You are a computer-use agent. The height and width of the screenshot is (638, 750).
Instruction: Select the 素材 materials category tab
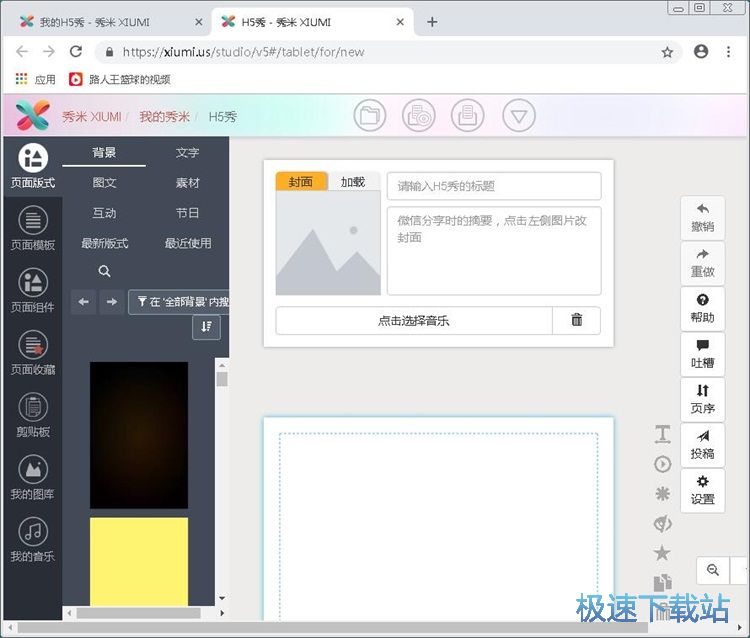tap(187, 183)
